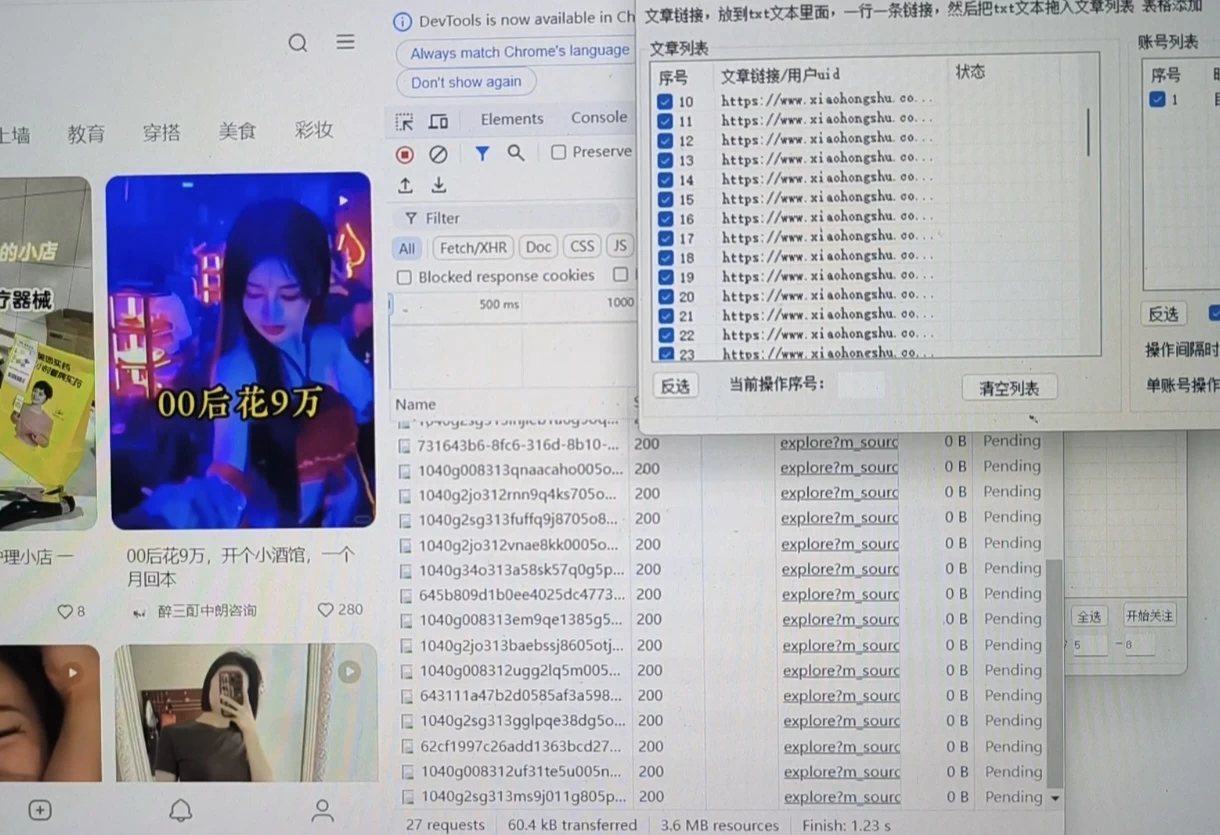Screen dimensions: 1220x835
Task: Enable the Preserve log checkbox
Action: [x=557, y=152]
